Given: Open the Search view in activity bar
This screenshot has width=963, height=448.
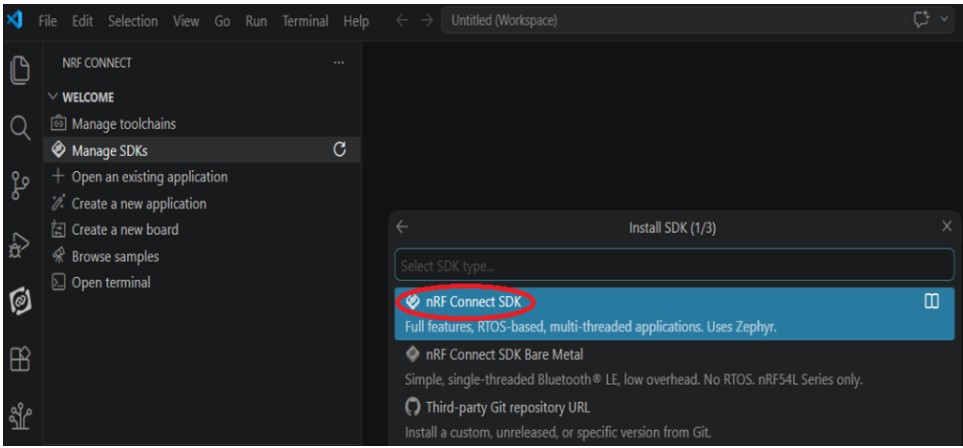Looking at the screenshot, I should (20, 128).
